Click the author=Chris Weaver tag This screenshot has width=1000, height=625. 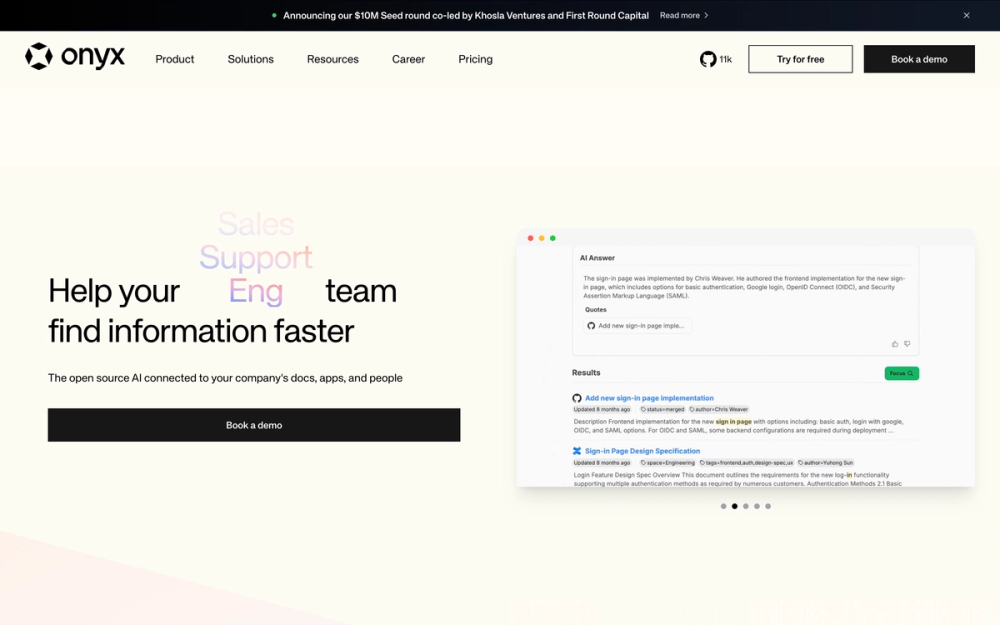pyautogui.click(x=719, y=409)
